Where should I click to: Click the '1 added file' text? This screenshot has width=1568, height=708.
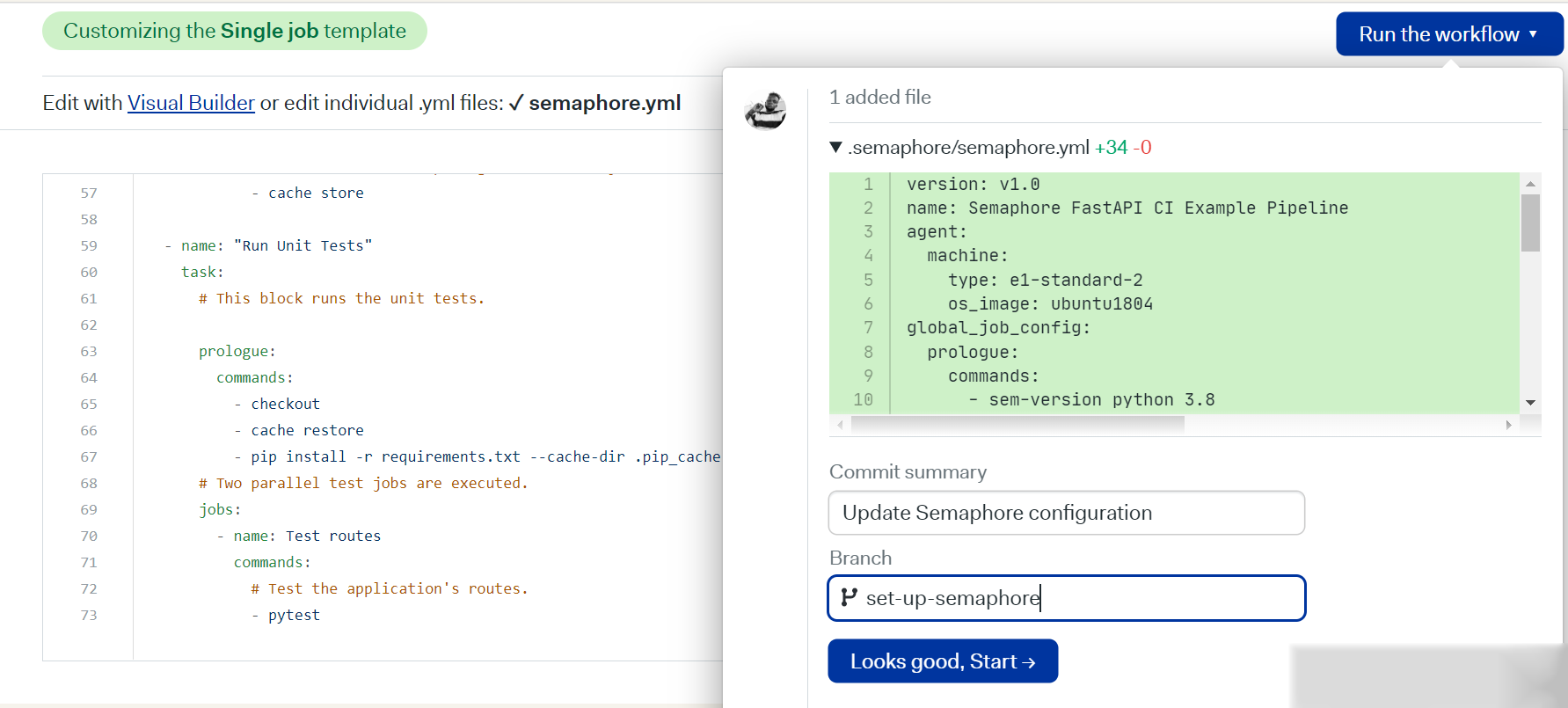(880, 98)
